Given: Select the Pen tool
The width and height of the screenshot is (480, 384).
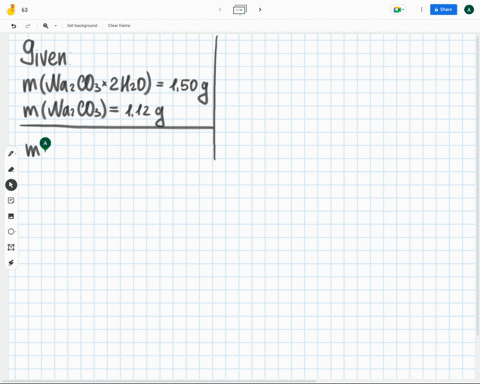Looking at the screenshot, I should point(11,153).
